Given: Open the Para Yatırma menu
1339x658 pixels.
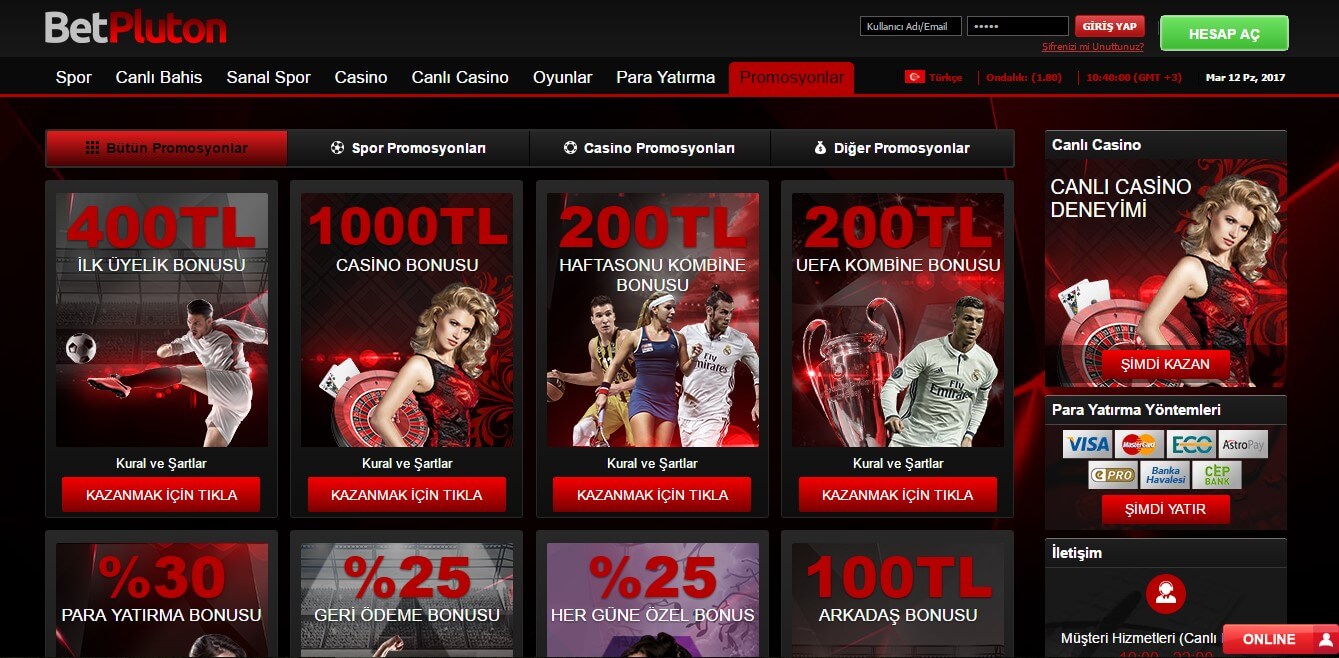Looking at the screenshot, I should tap(666, 77).
